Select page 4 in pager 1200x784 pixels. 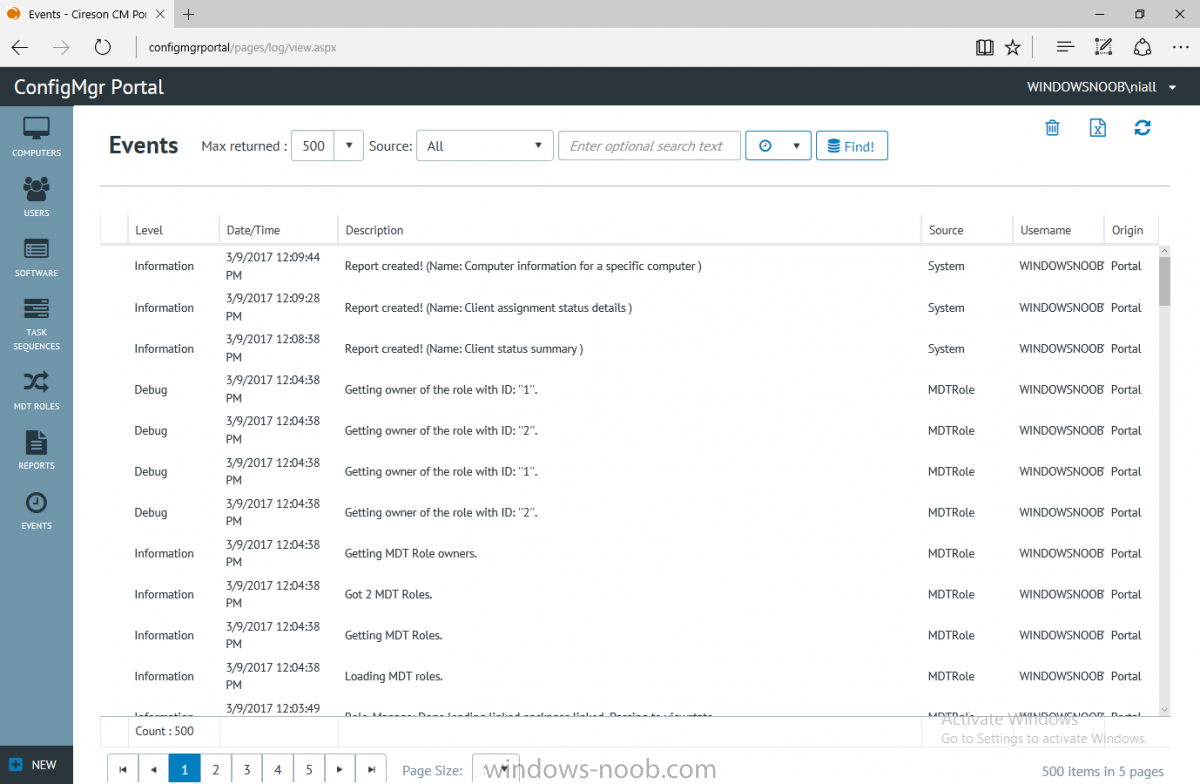pyautogui.click(x=278, y=769)
